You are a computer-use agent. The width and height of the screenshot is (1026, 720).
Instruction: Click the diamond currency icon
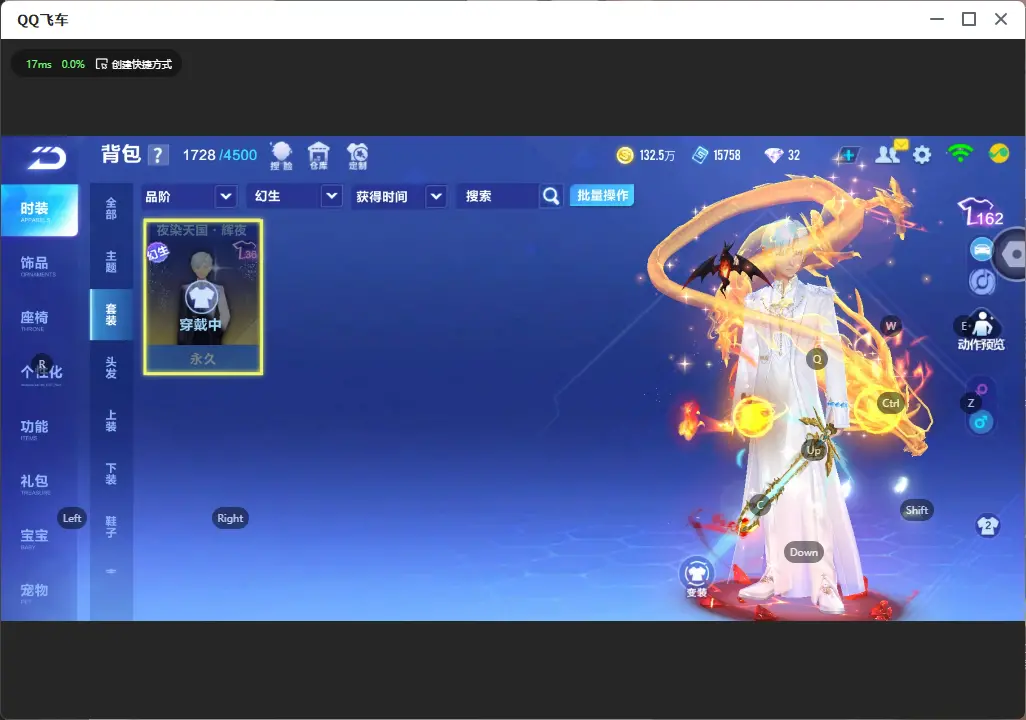(773, 155)
